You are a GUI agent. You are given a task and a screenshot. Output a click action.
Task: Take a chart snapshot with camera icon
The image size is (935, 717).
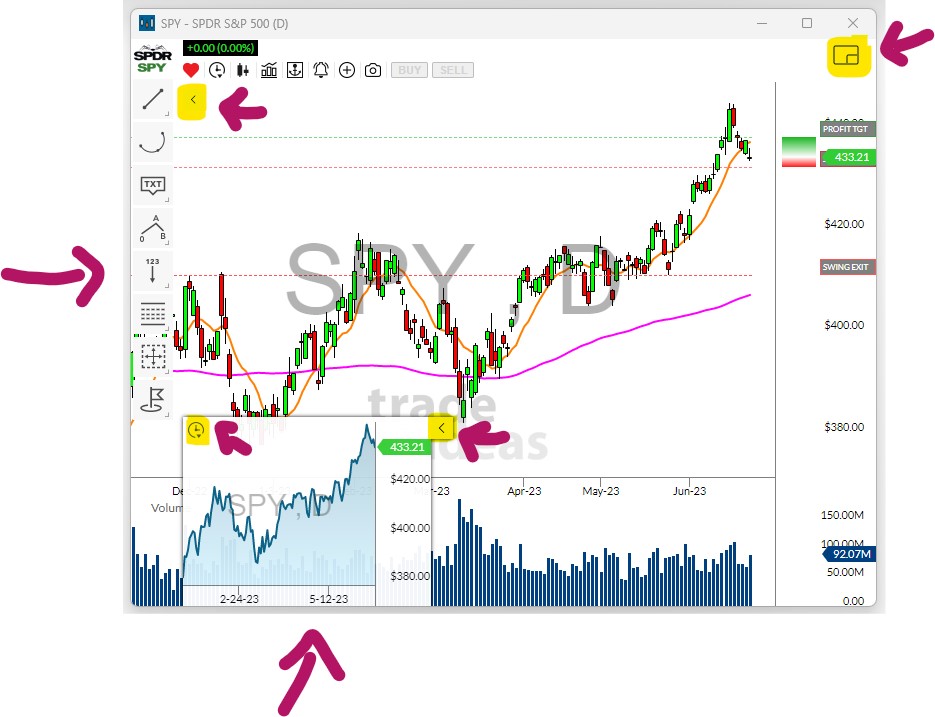click(x=373, y=70)
